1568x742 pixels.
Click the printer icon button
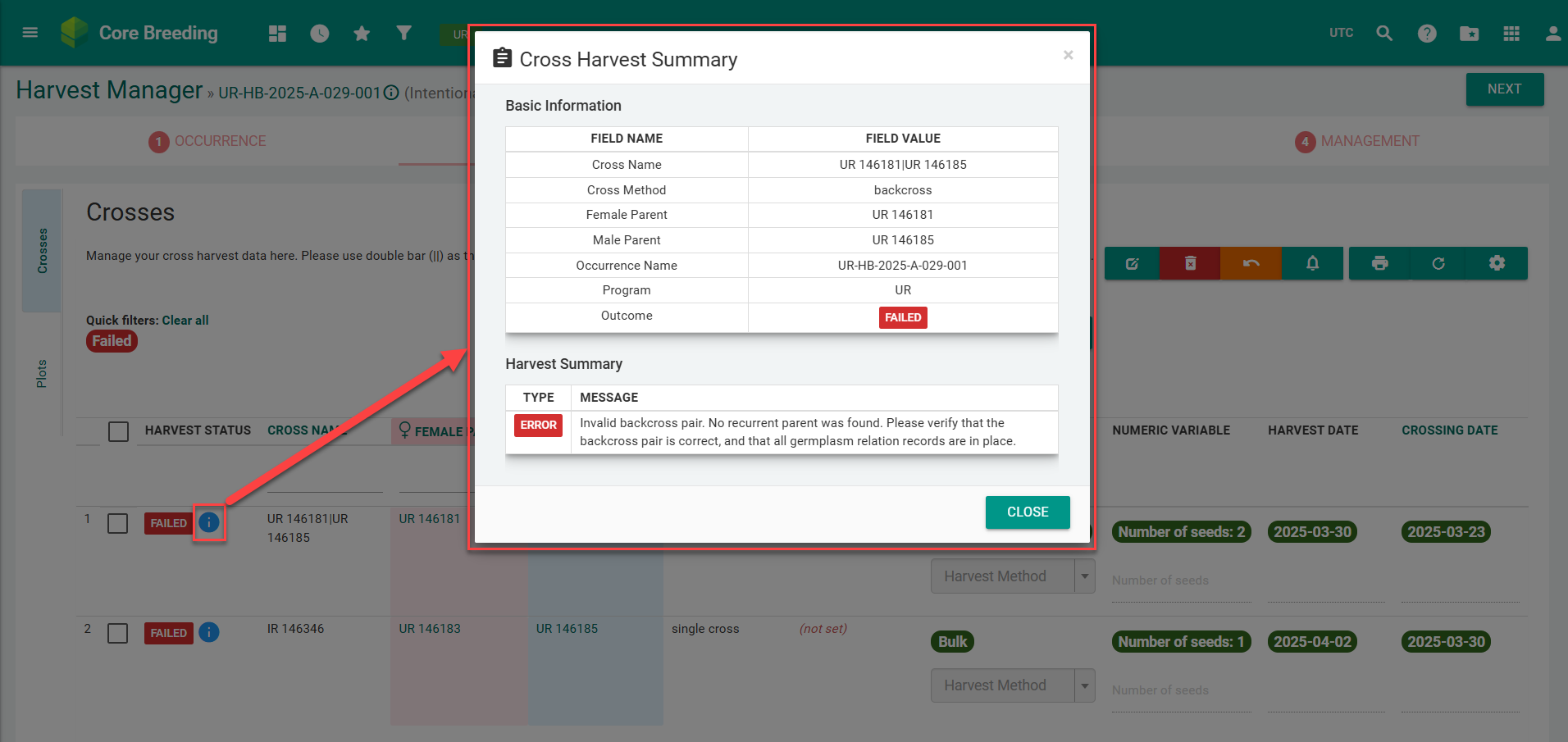pos(1379,263)
